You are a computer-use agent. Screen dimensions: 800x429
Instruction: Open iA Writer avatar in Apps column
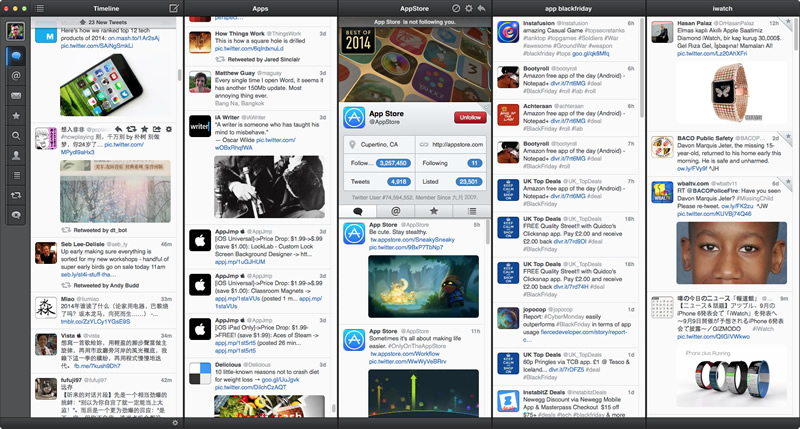199,126
